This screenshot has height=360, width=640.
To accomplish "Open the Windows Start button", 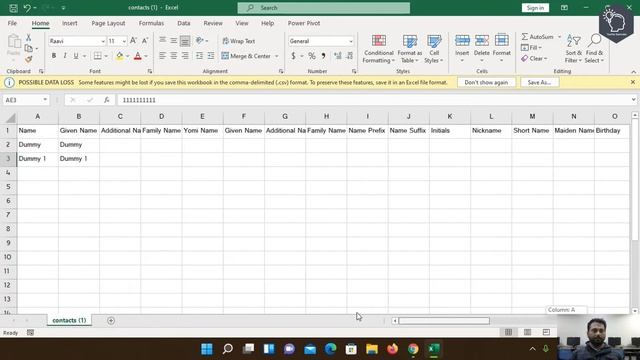I will point(207,349).
